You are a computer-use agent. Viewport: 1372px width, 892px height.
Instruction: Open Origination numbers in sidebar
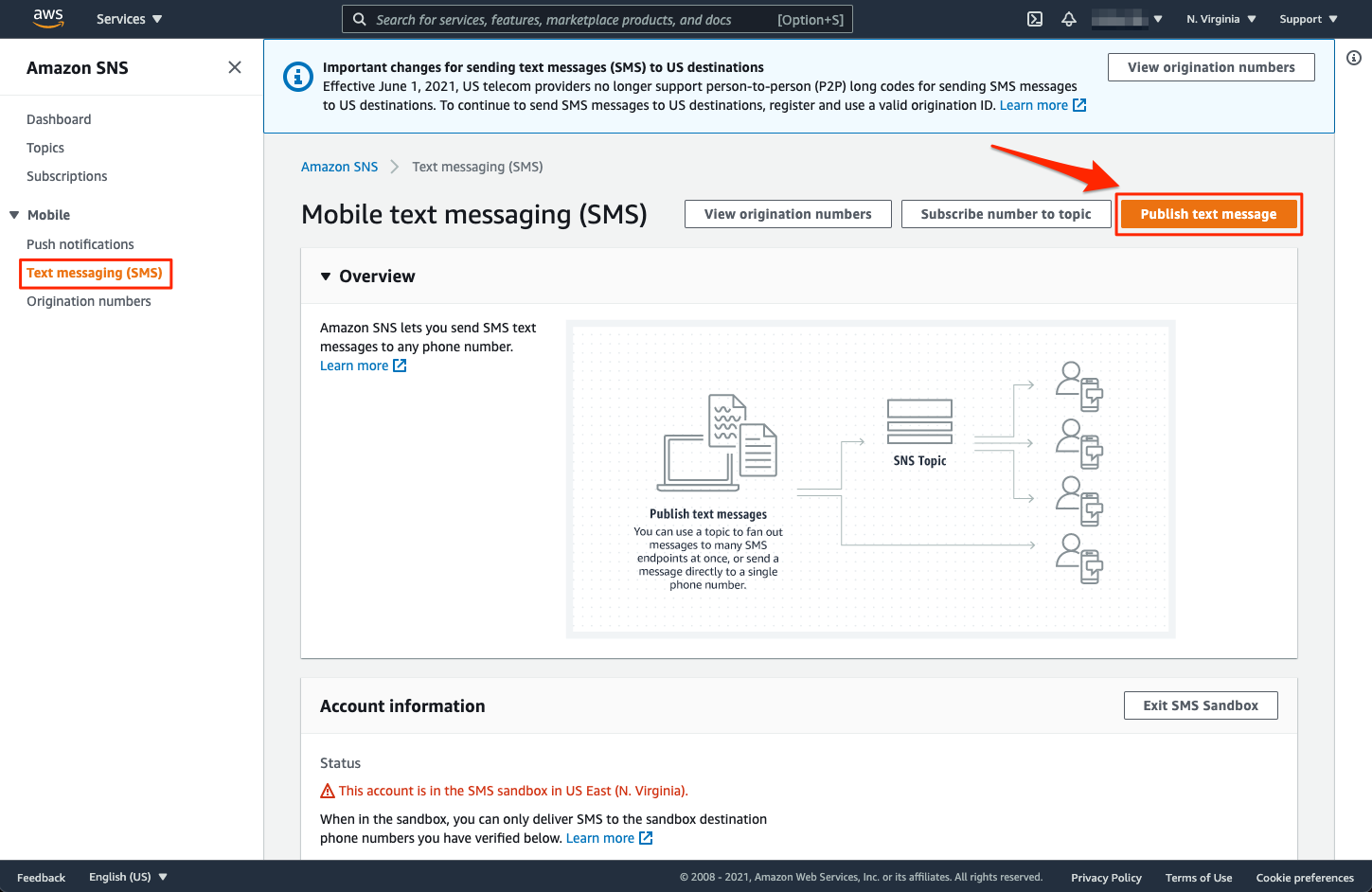tap(89, 301)
